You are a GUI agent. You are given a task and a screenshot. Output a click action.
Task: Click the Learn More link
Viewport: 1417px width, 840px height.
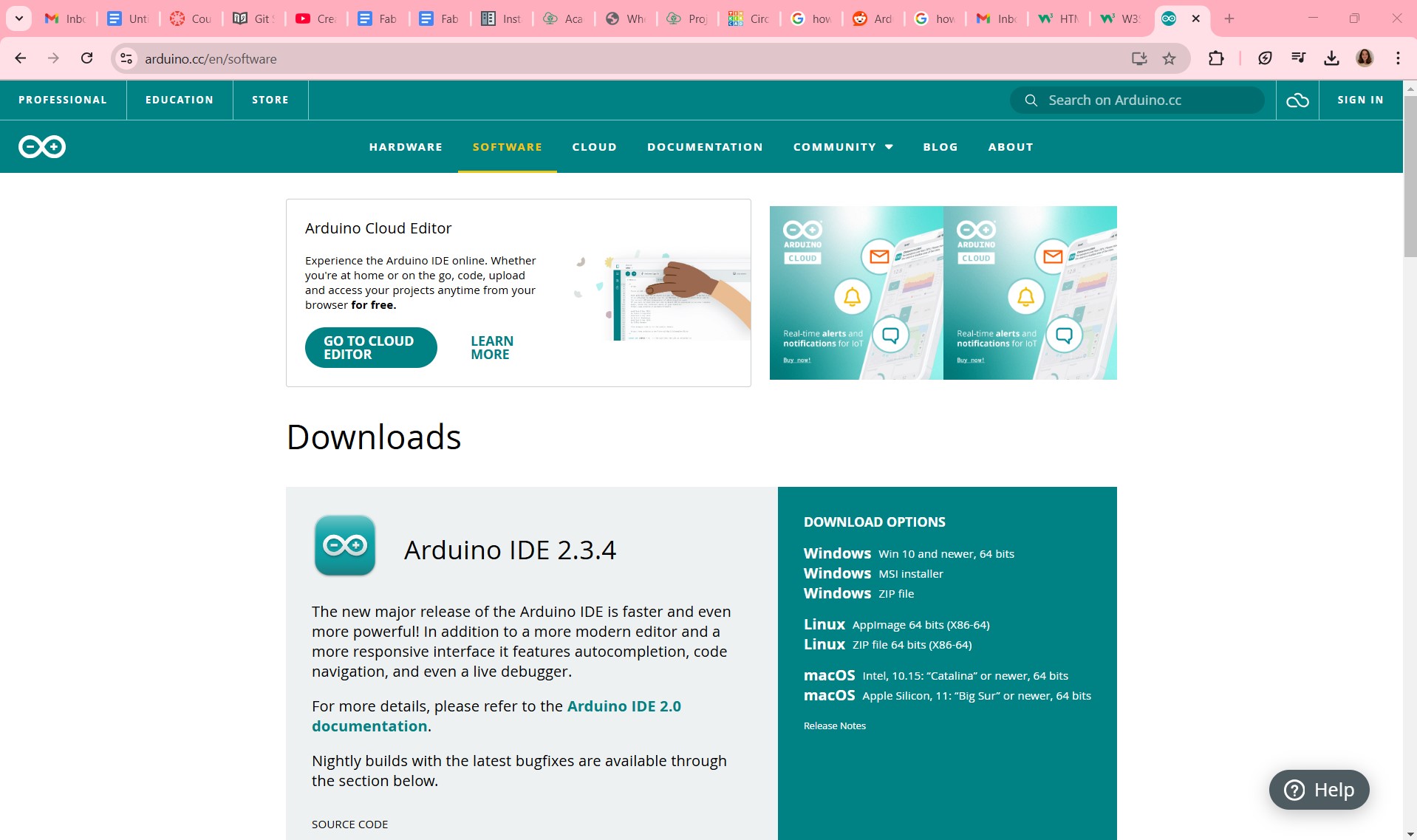point(492,347)
